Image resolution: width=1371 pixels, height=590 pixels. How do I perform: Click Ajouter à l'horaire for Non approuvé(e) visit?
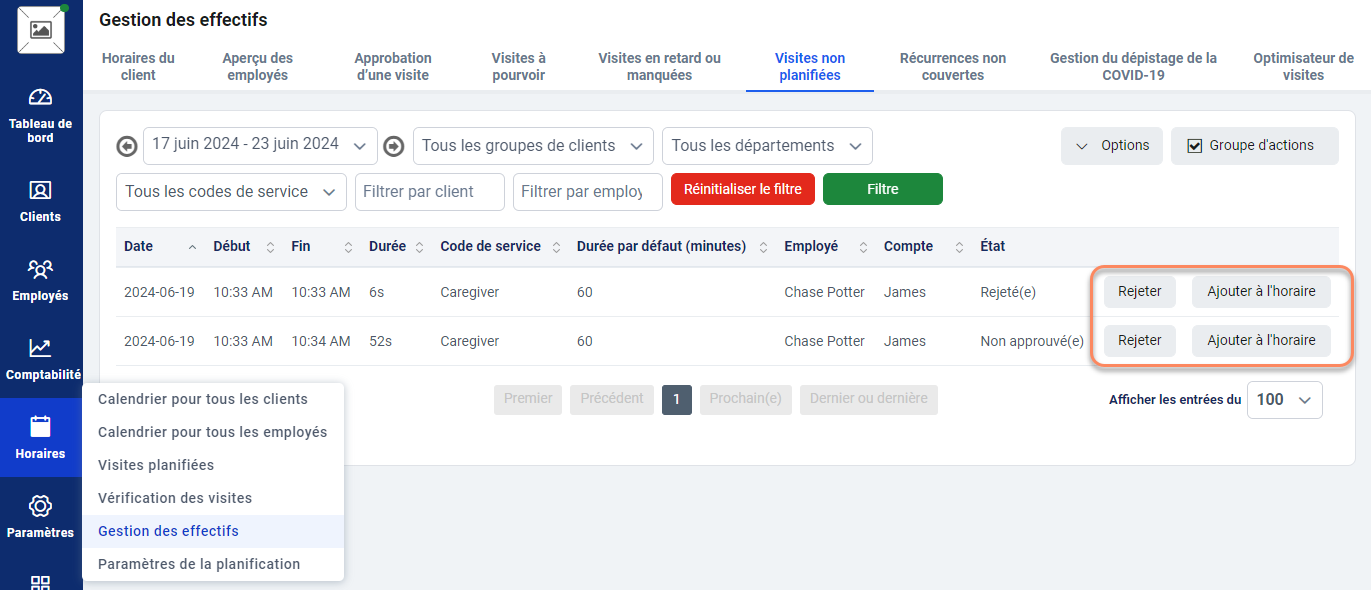[1260, 340]
